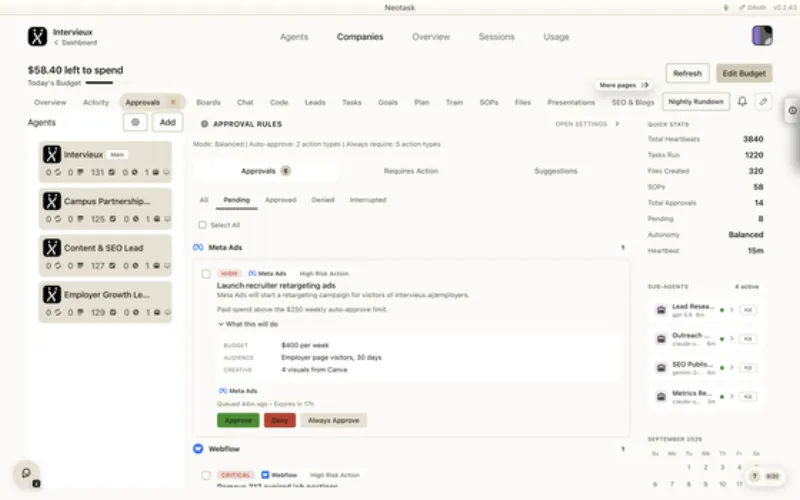800x500 pixels.
Task: Expand the Lead Resea... sub-agent chevron
Action: (732, 310)
